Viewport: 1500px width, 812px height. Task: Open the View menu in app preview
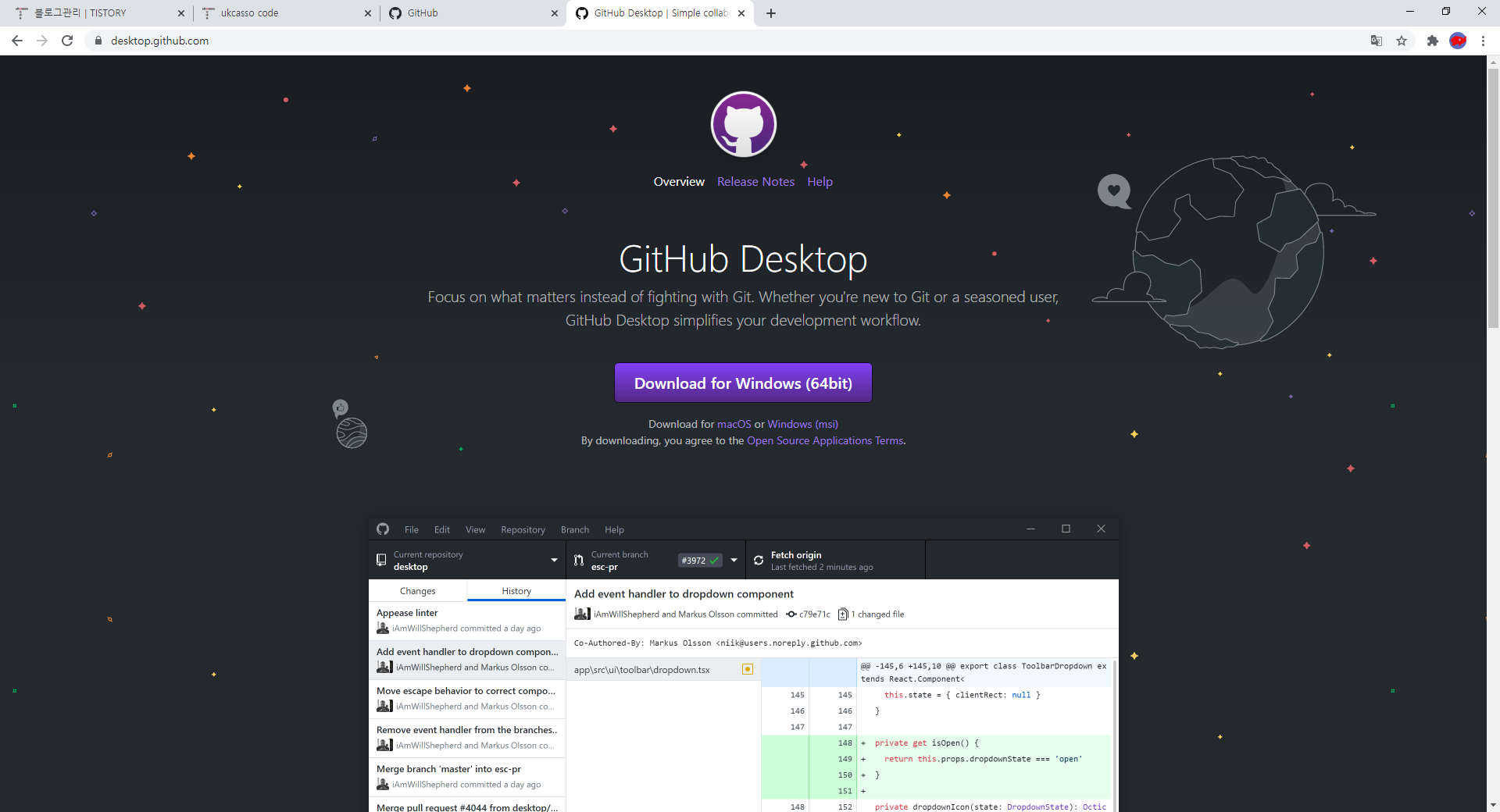point(476,529)
